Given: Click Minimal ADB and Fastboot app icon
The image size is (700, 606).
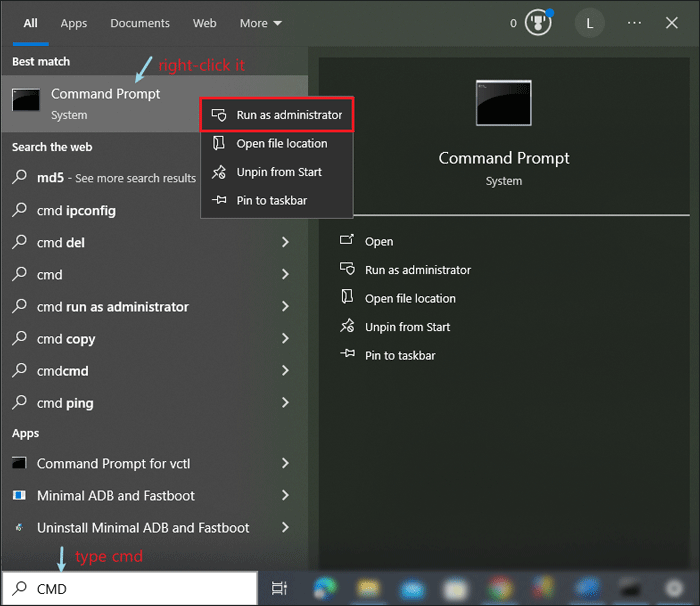Looking at the screenshot, I should click(19, 495).
